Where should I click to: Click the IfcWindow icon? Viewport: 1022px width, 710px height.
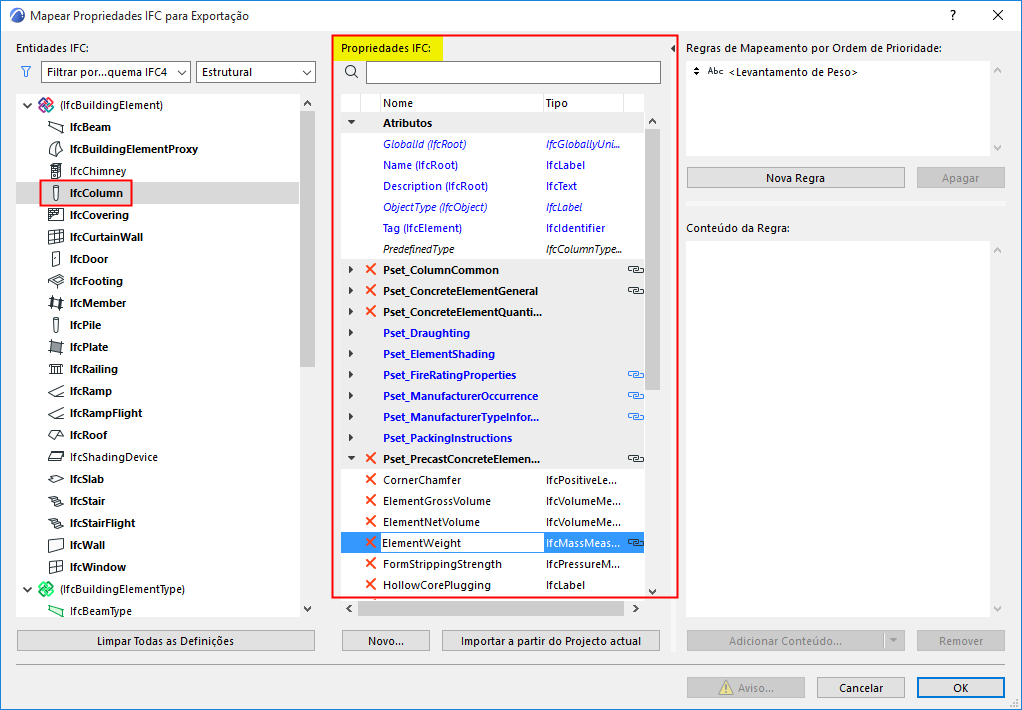click(56, 567)
